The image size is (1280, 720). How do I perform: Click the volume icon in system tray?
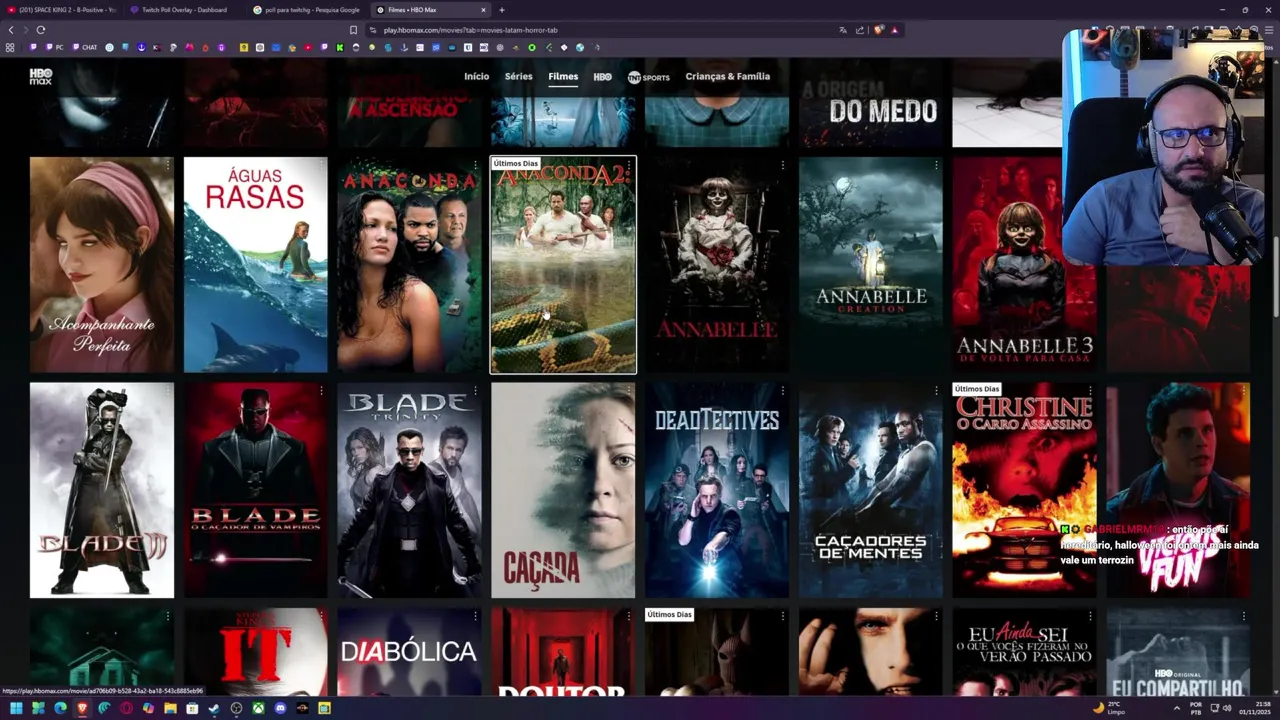point(1227,708)
